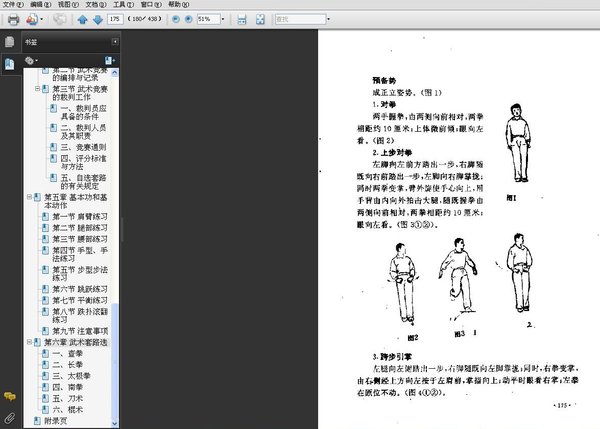
Task: Select bookmark 二、裁判人员及其职责
Action: click(83, 132)
